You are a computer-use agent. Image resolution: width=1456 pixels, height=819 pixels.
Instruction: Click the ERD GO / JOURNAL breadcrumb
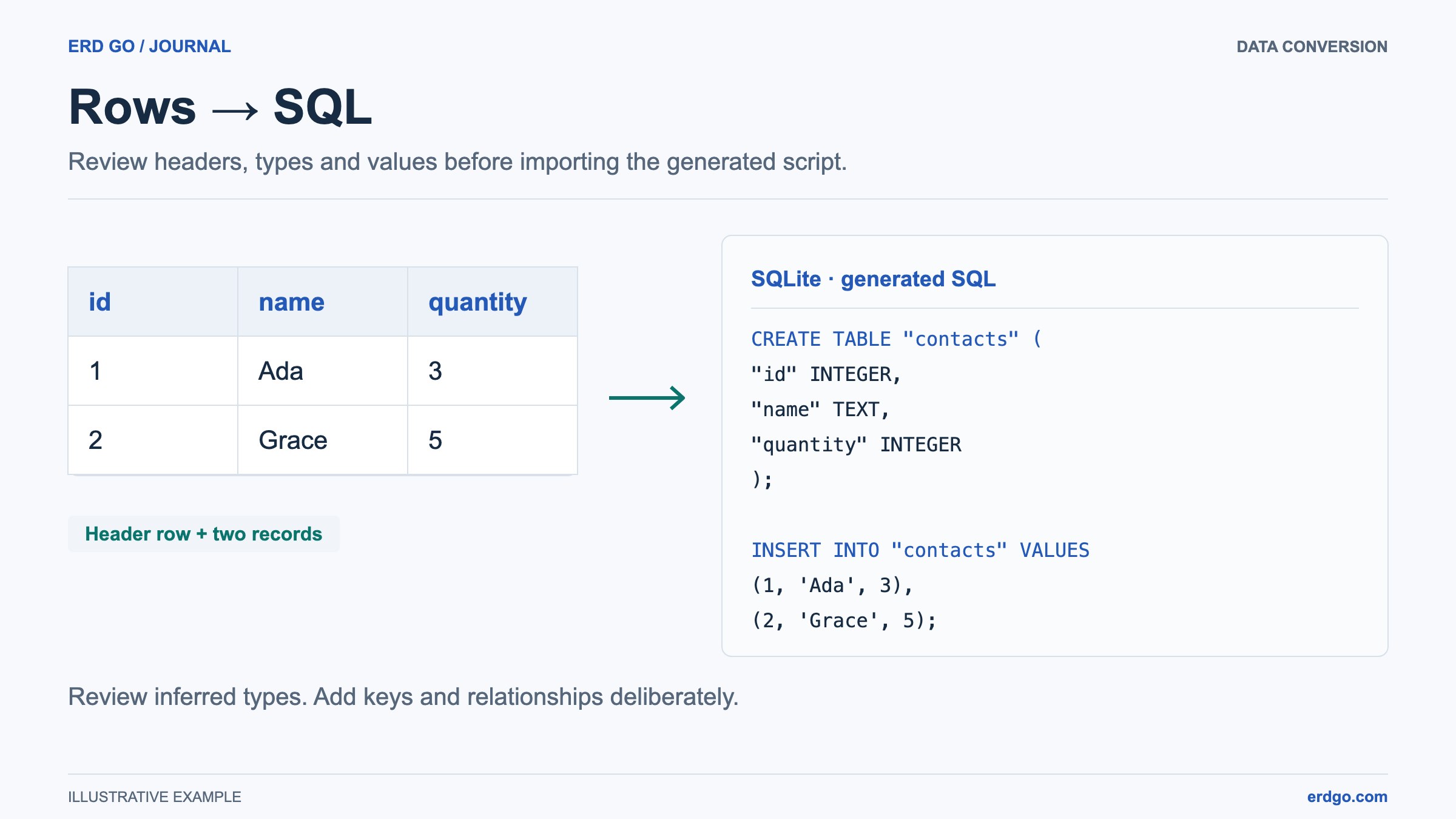(x=149, y=47)
